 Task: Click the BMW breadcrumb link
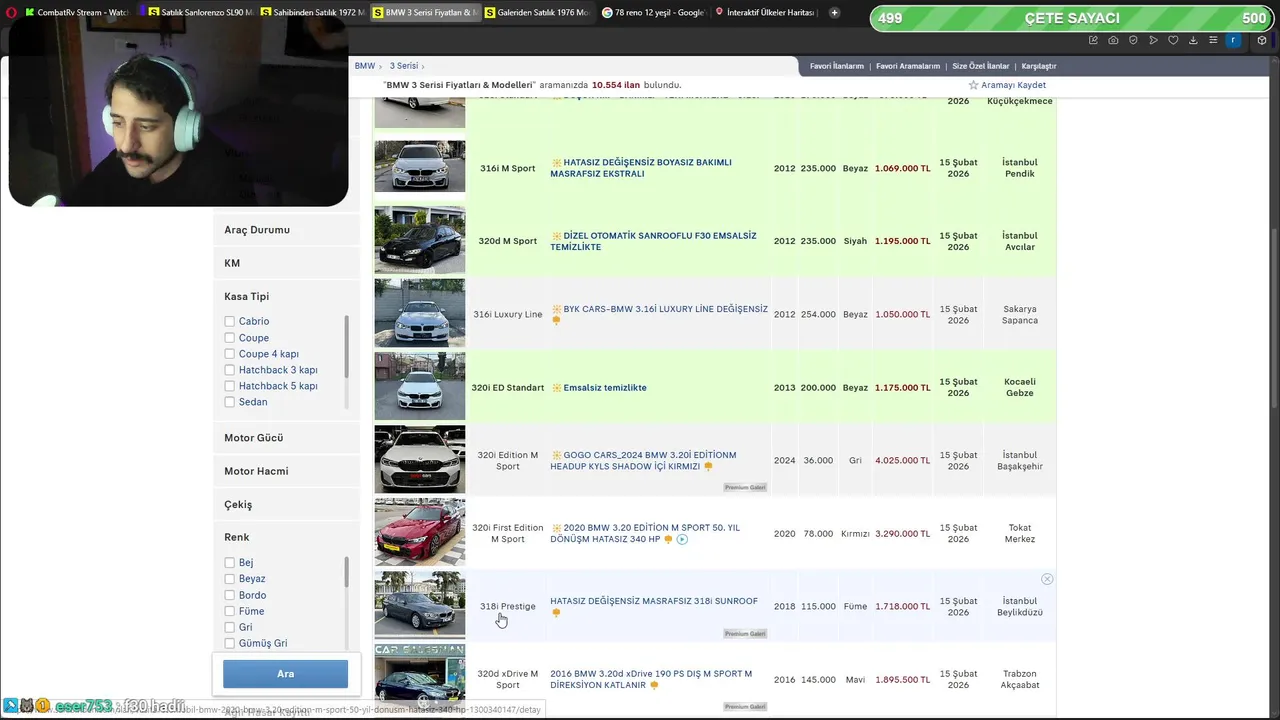coord(364,66)
